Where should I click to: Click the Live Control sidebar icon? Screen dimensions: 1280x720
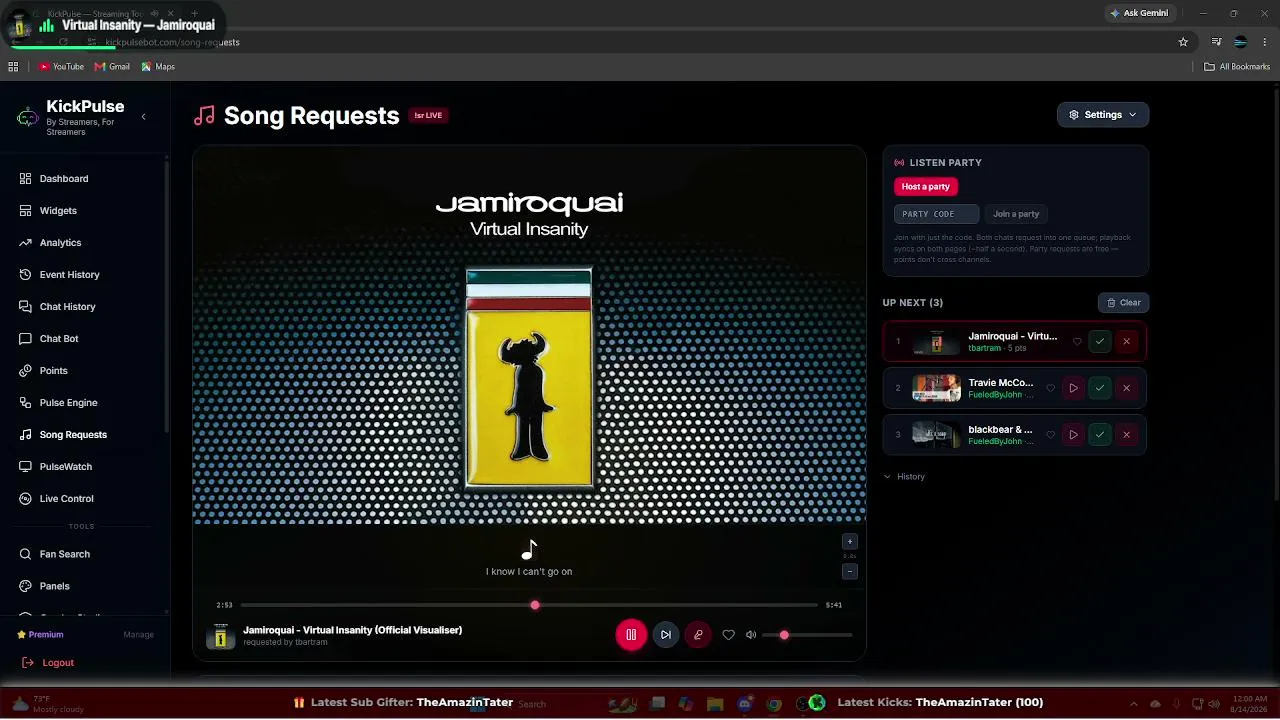pyautogui.click(x=26, y=499)
